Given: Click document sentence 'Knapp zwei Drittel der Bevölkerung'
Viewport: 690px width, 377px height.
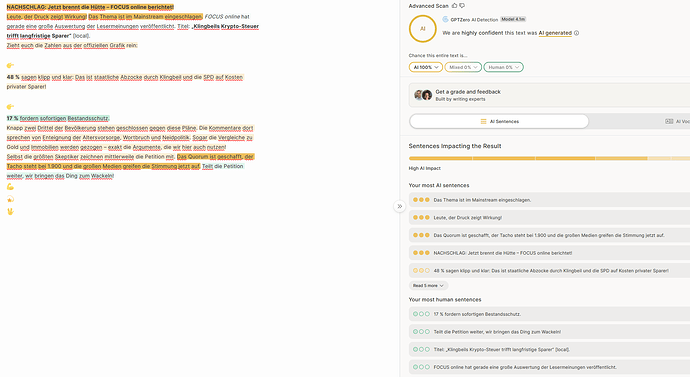Looking at the screenshot, I should coord(102,128).
